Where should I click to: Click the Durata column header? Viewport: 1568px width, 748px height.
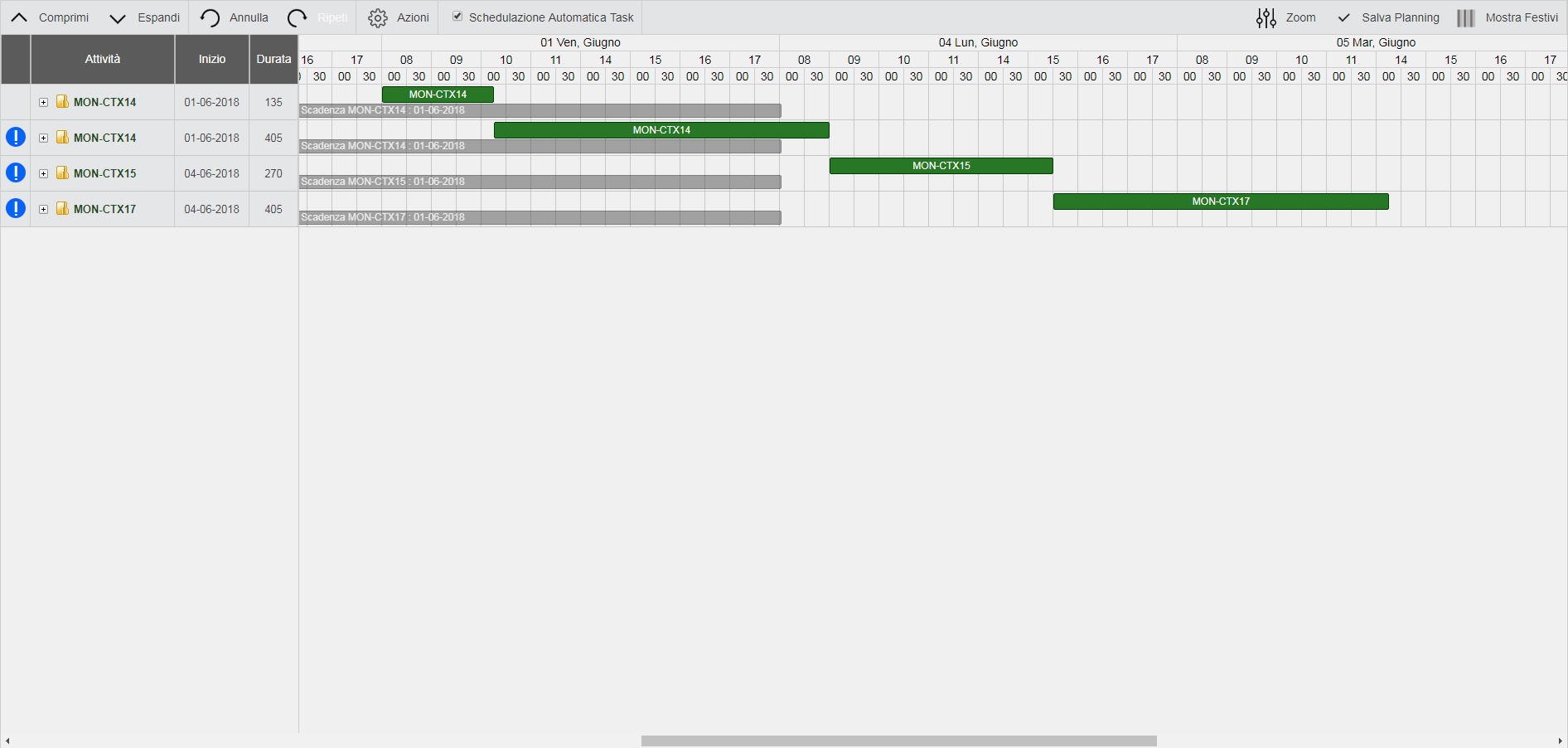pyautogui.click(x=273, y=59)
